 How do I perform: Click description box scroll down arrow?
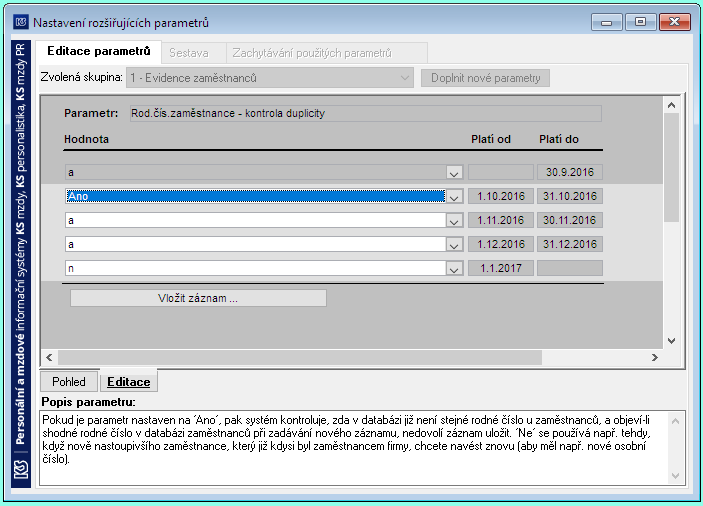coord(676,476)
